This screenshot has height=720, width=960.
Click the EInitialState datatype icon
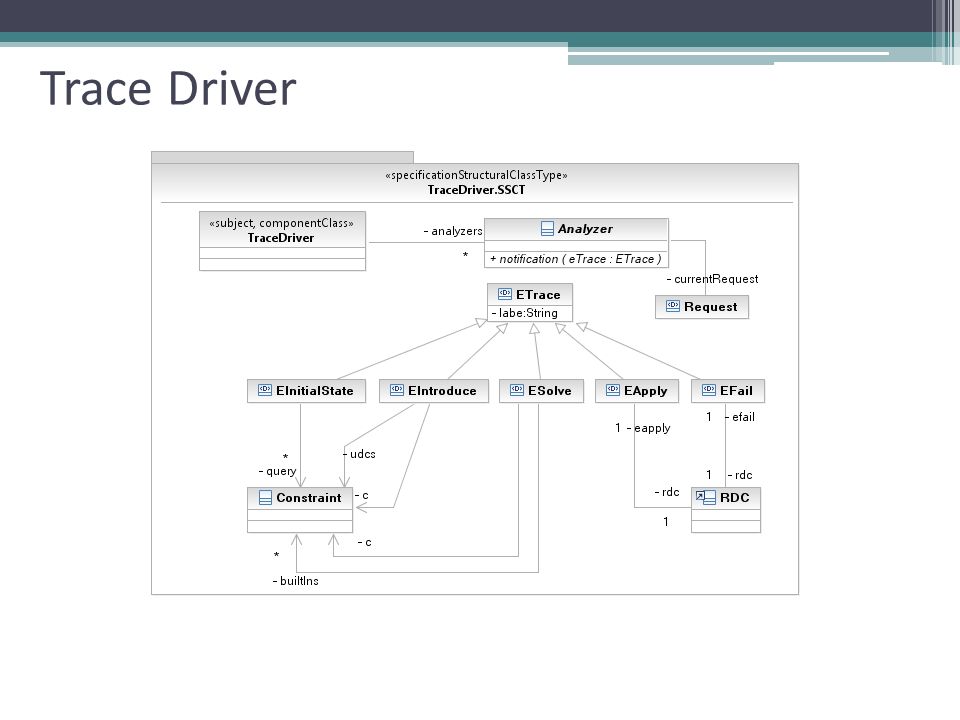pyautogui.click(x=264, y=391)
